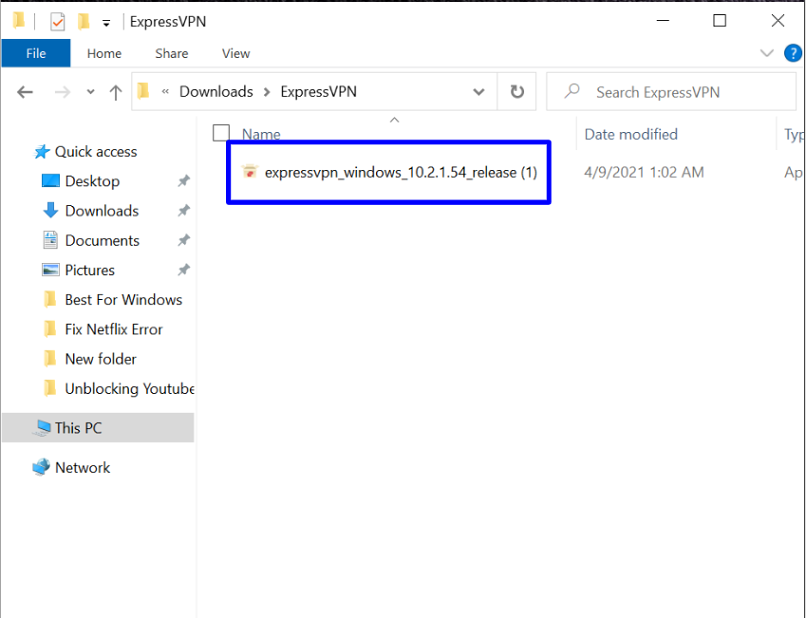Click the search magnifier icon
Image resolution: width=806 pixels, height=618 pixels.
click(572, 91)
